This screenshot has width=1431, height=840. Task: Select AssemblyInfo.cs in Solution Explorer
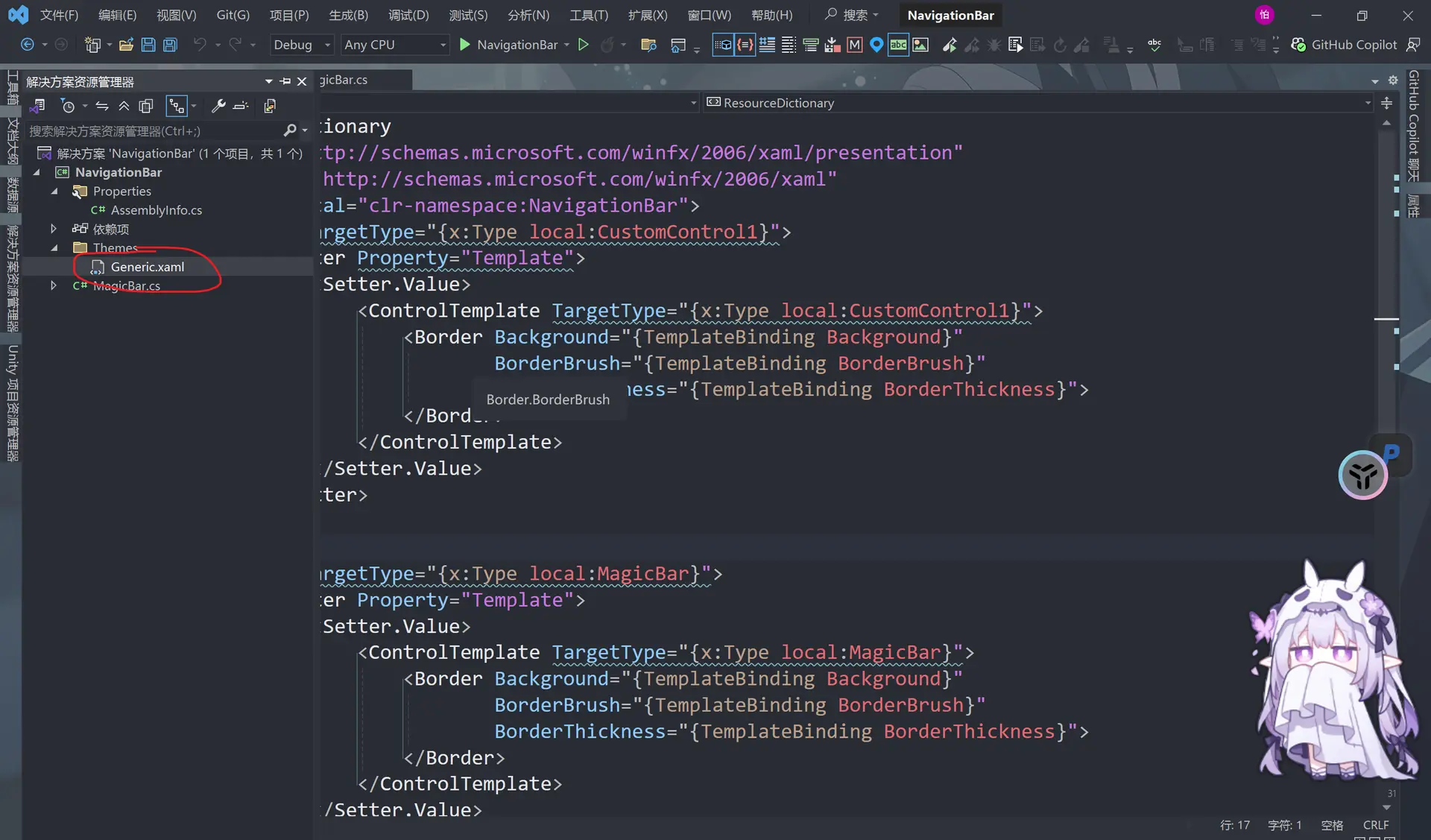tap(156, 210)
